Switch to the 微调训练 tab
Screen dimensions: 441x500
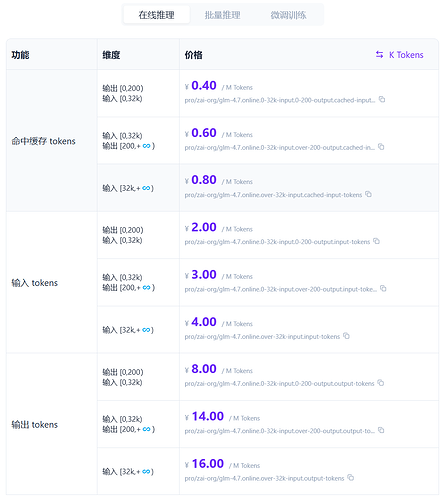click(x=288, y=15)
